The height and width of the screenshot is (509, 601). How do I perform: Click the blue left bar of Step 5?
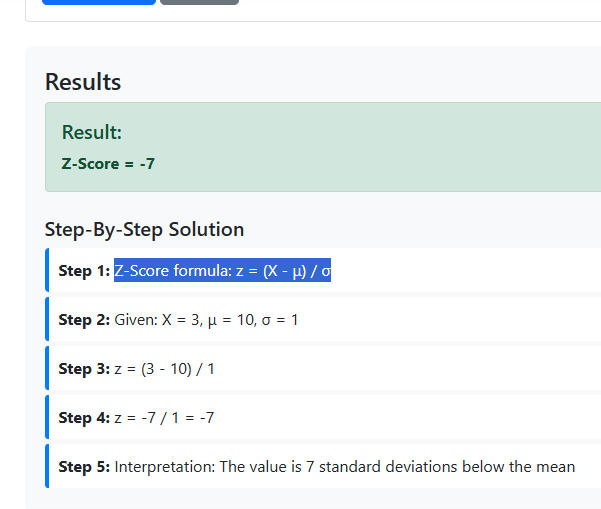pos(47,467)
